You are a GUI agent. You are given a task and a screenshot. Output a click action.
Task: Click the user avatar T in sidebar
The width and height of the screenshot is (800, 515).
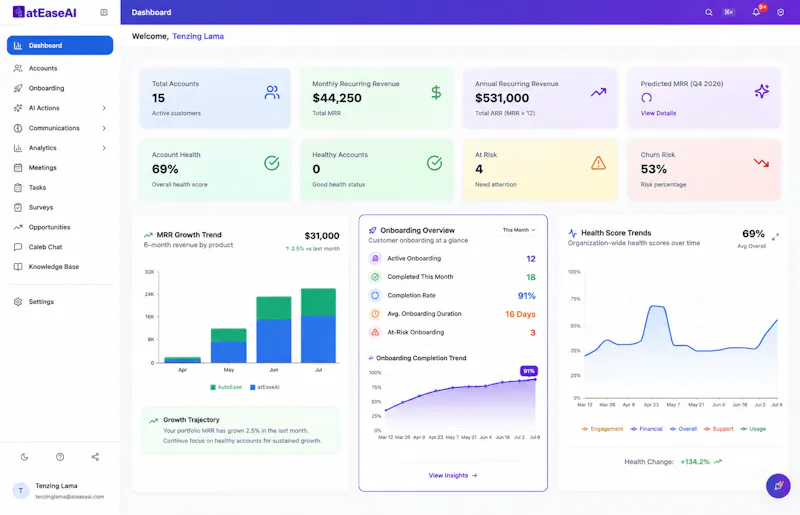21,491
